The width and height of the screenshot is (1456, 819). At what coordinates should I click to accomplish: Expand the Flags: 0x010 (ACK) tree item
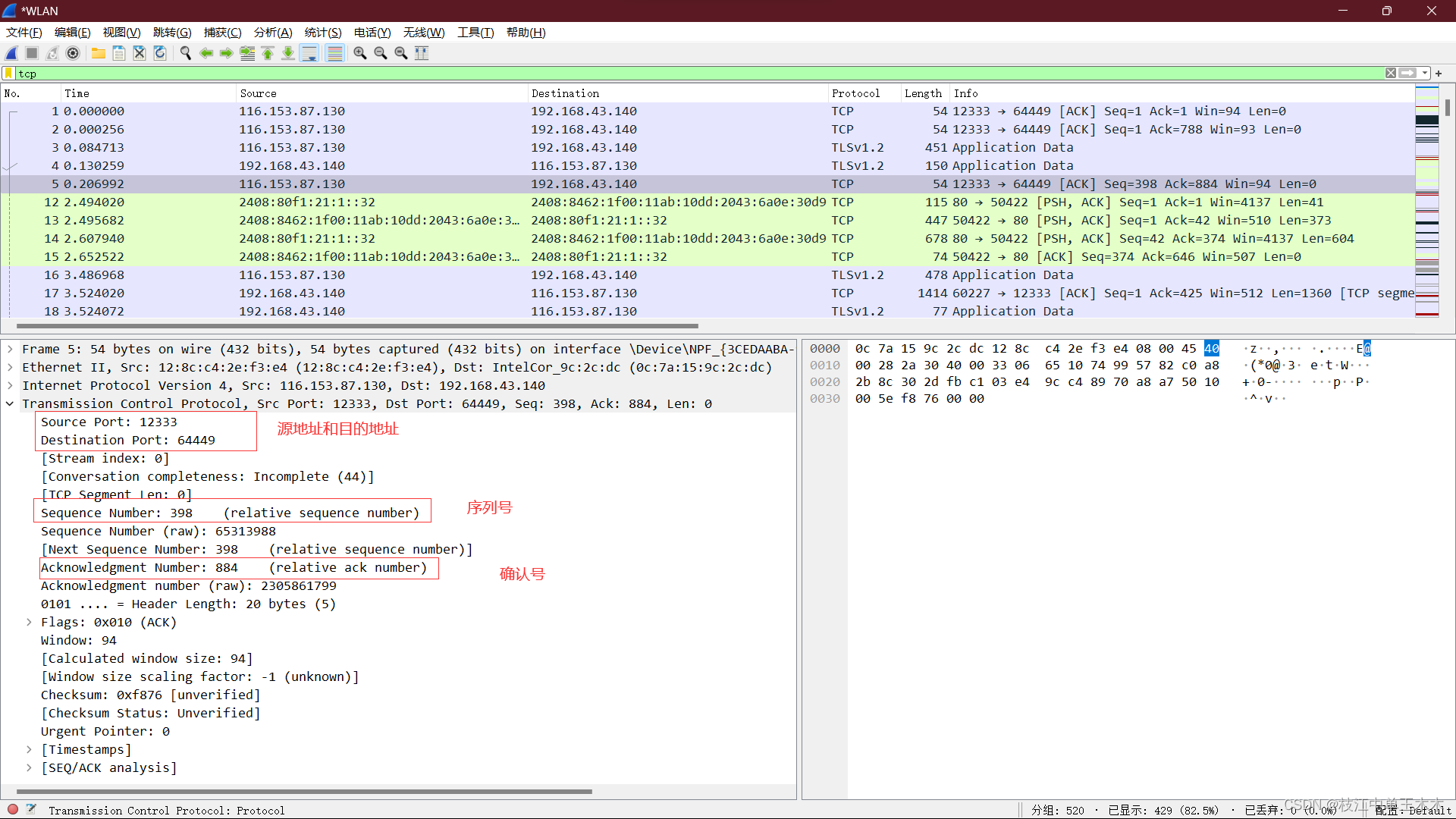pos(29,623)
